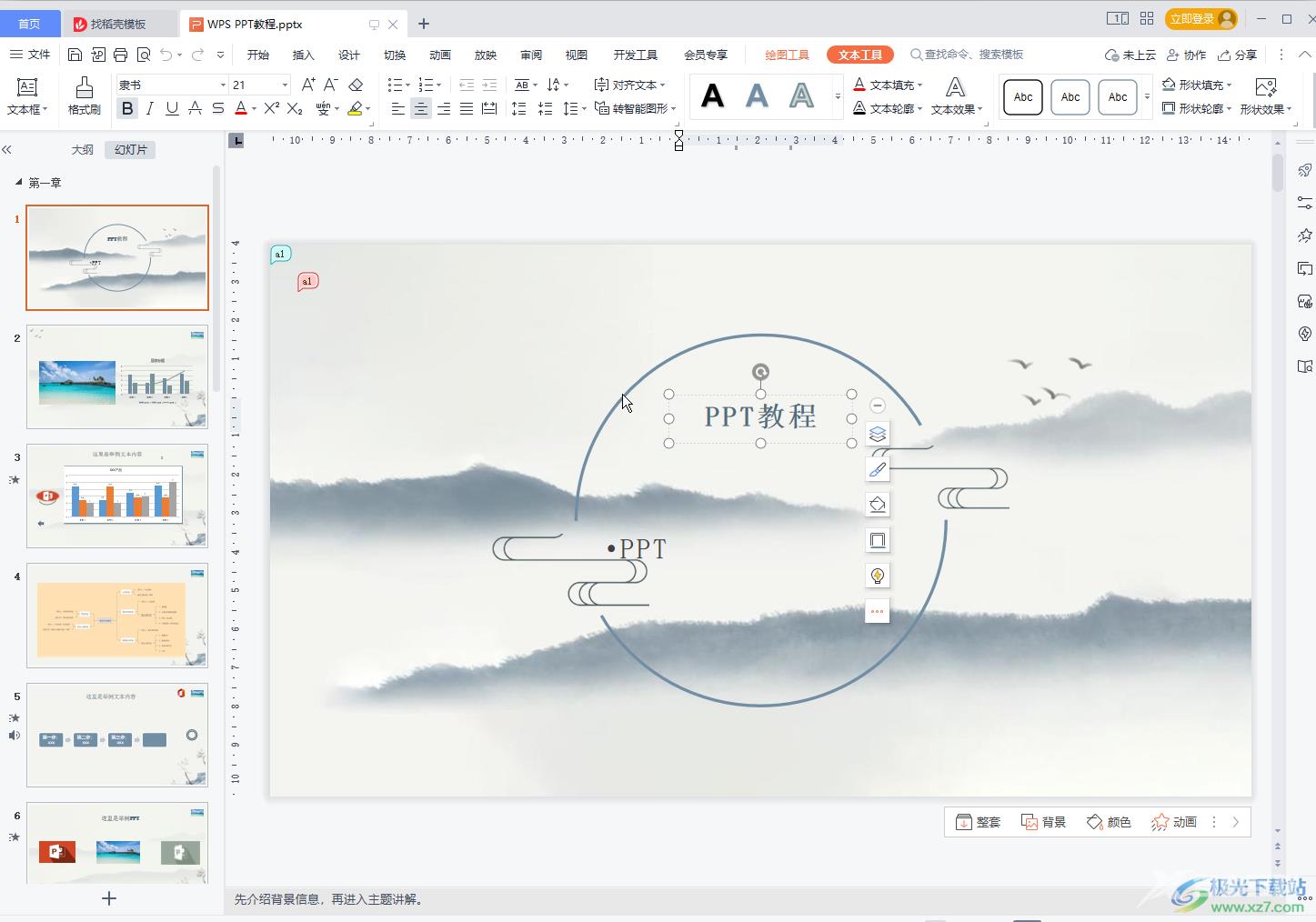Select the Format Painter (格式刷) tool
The width and height of the screenshot is (1316, 922).
(x=84, y=95)
